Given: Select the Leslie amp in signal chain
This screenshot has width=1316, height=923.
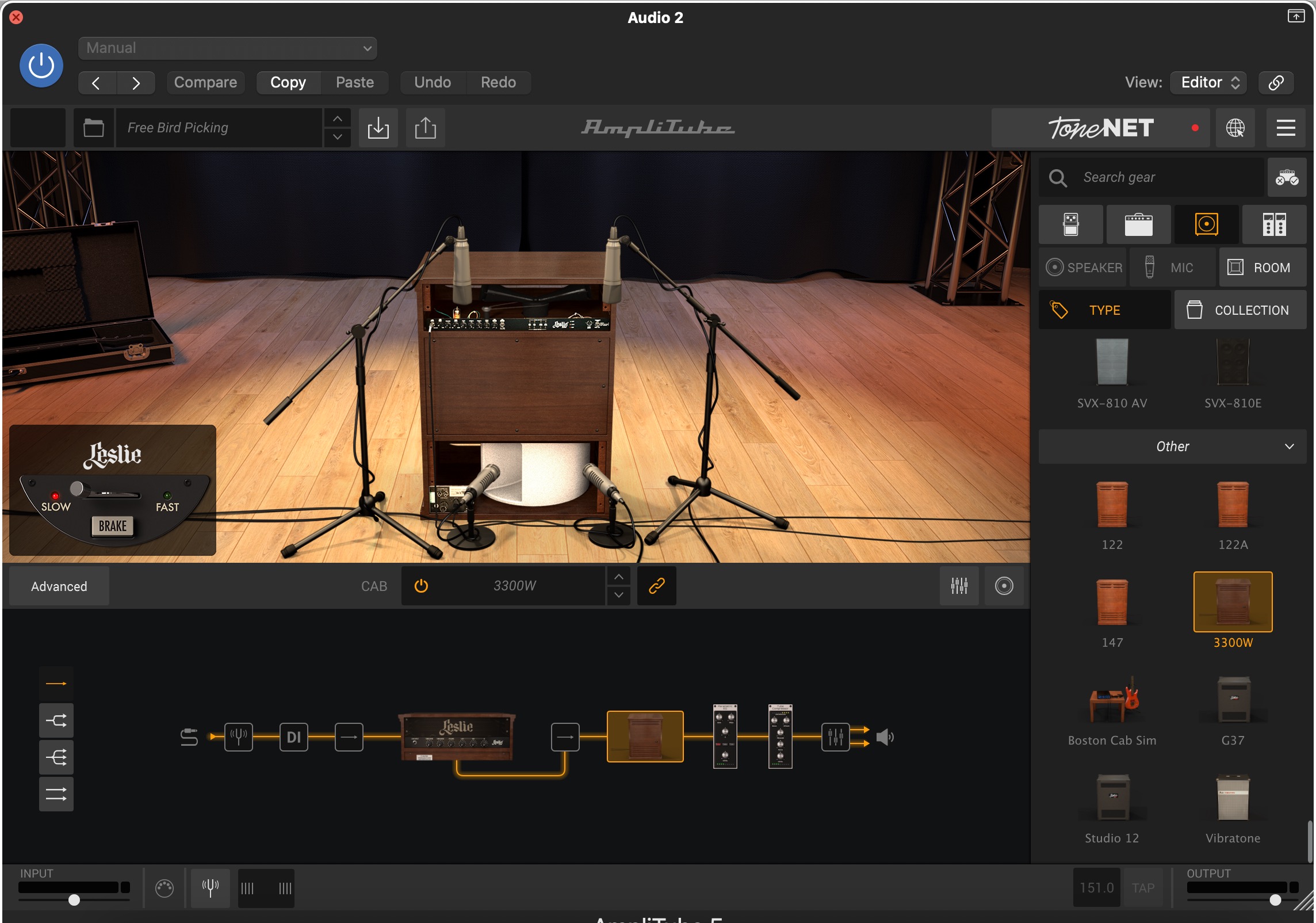Looking at the screenshot, I should pos(457,737).
